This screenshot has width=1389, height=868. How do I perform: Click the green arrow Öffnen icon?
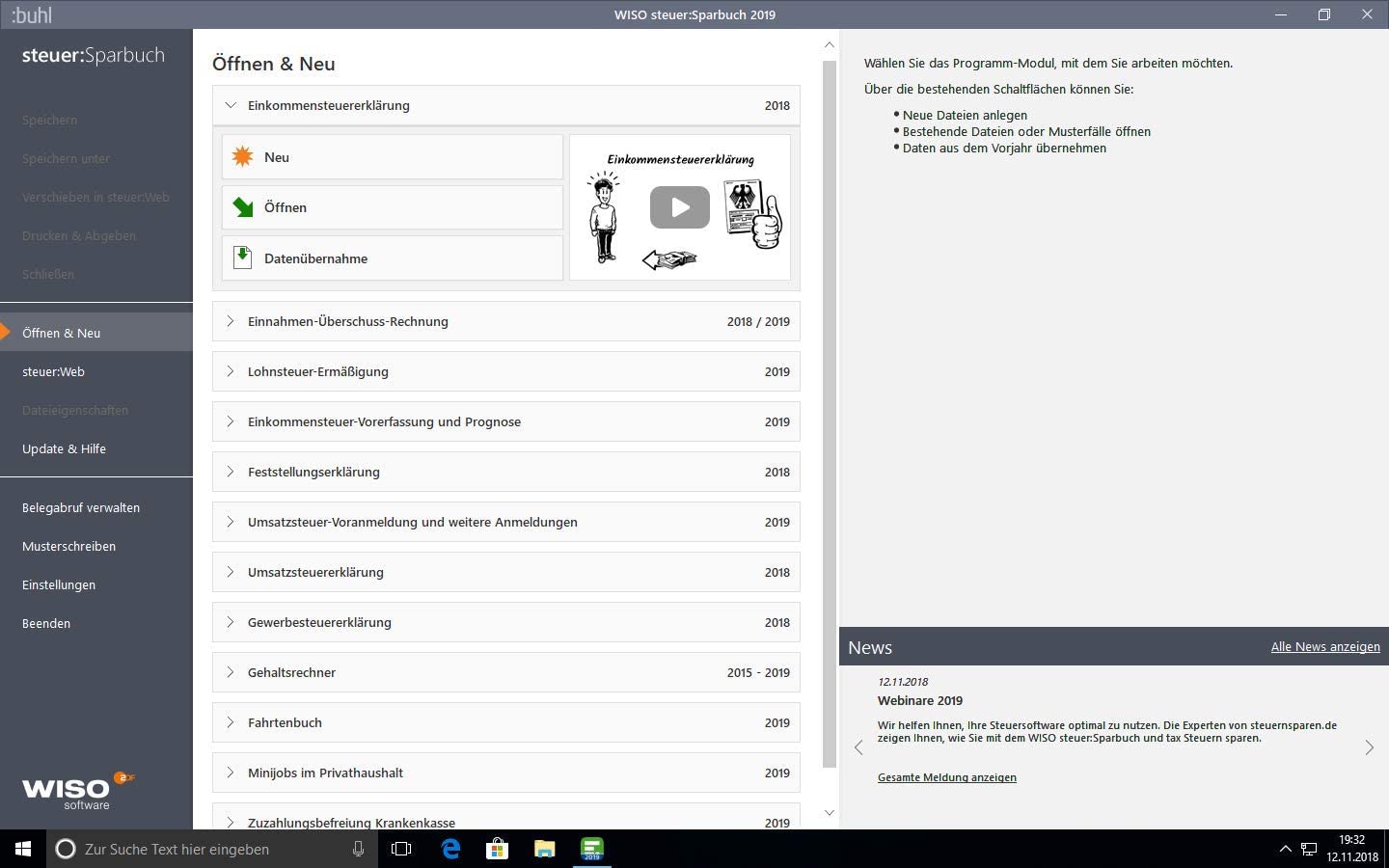click(x=243, y=207)
